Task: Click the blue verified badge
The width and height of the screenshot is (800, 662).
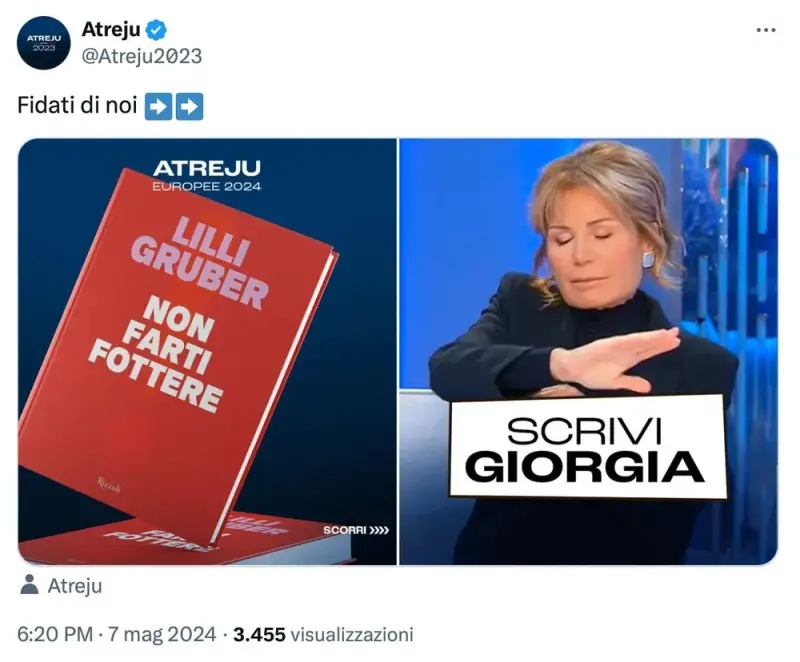Action: (156, 30)
